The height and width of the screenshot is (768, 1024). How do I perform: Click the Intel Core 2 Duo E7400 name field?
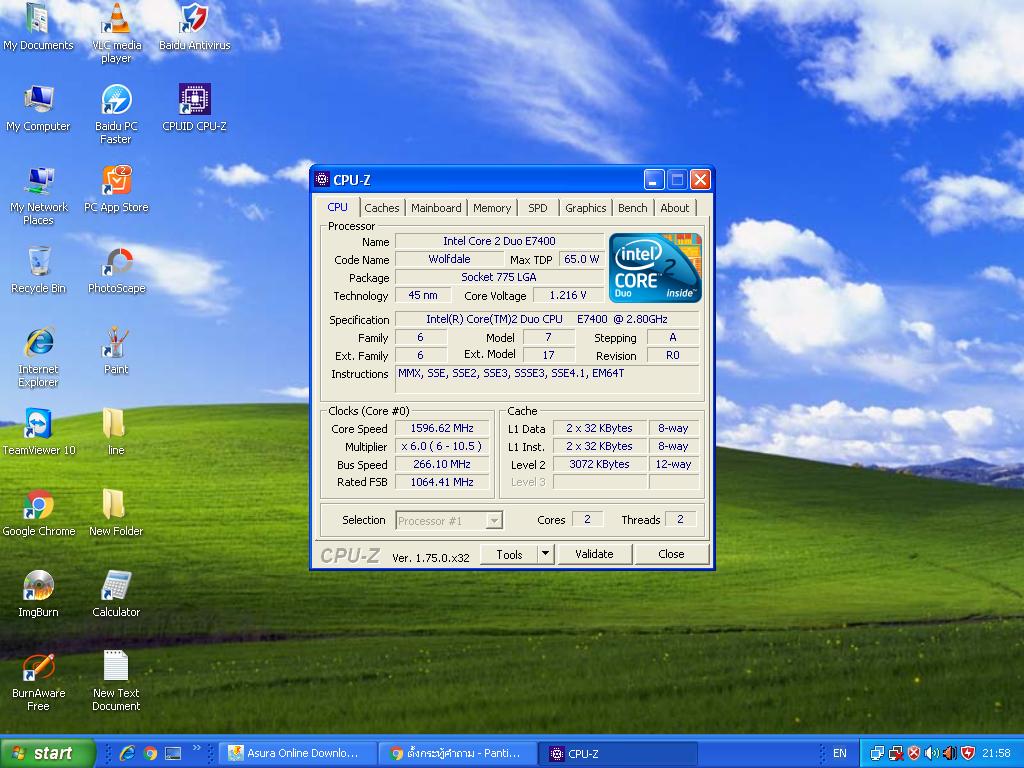point(499,241)
